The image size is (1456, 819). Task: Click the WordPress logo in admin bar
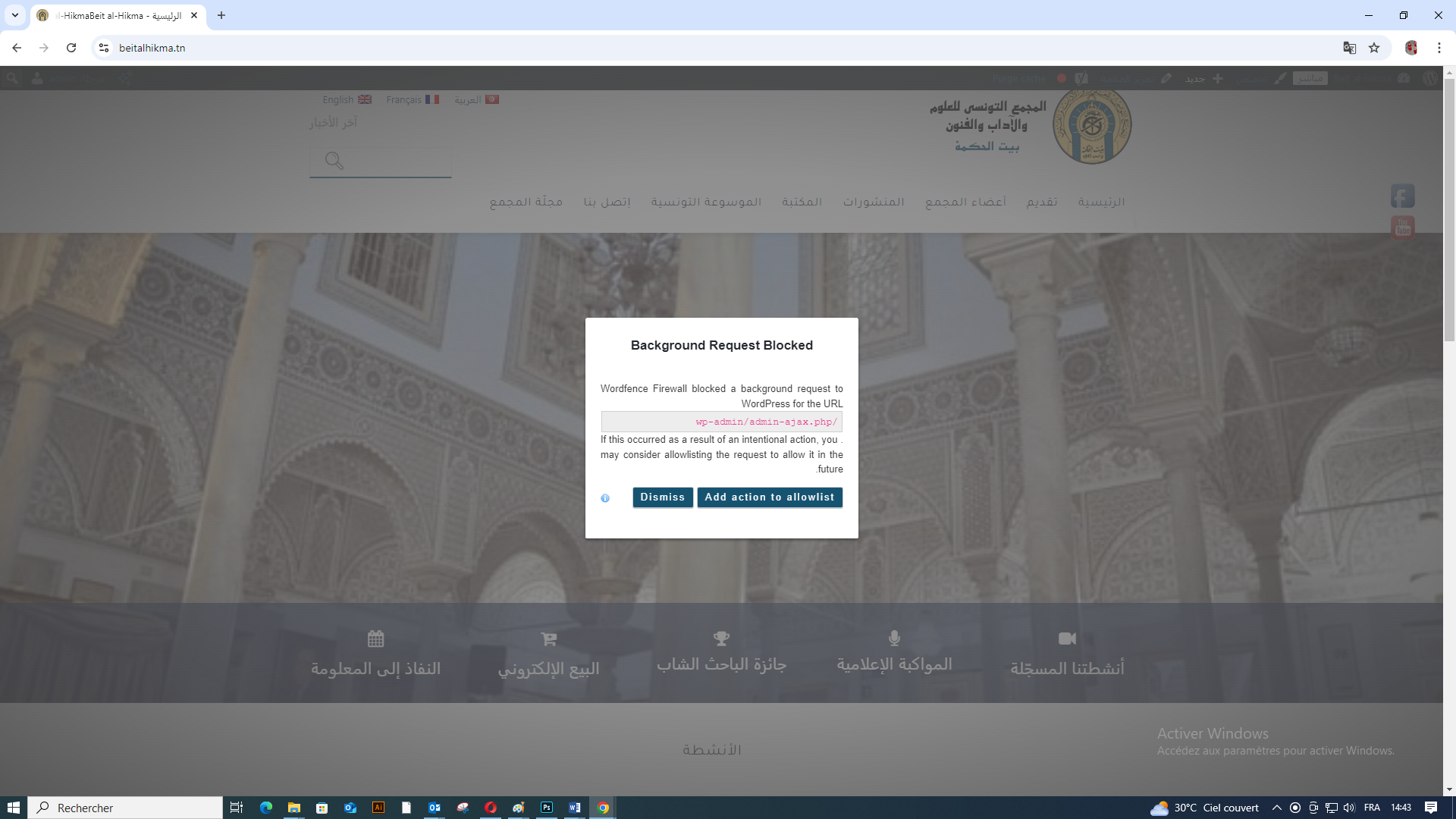(x=1430, y=78)
